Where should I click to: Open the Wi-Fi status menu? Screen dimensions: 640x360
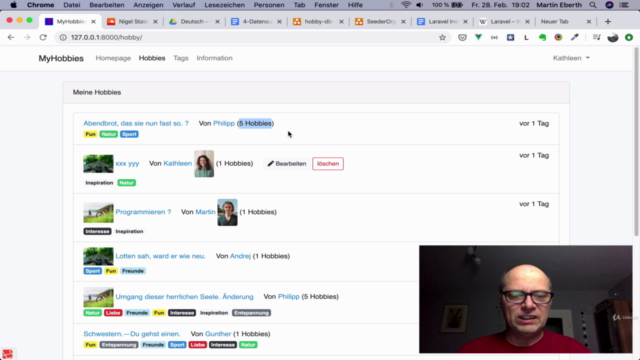(406, 5)
